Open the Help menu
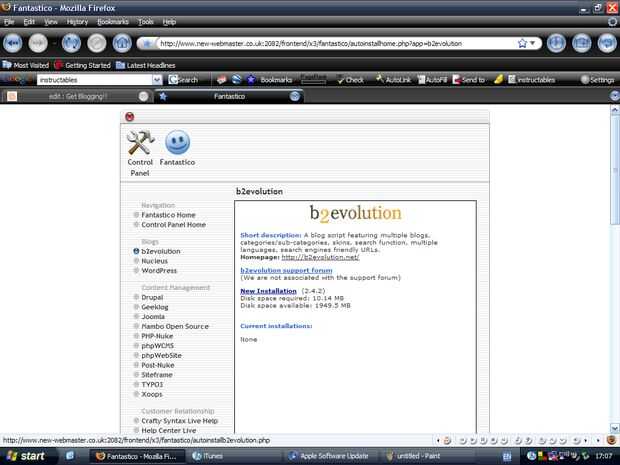Viewport: 620px width, 465px height. [169, 22]
